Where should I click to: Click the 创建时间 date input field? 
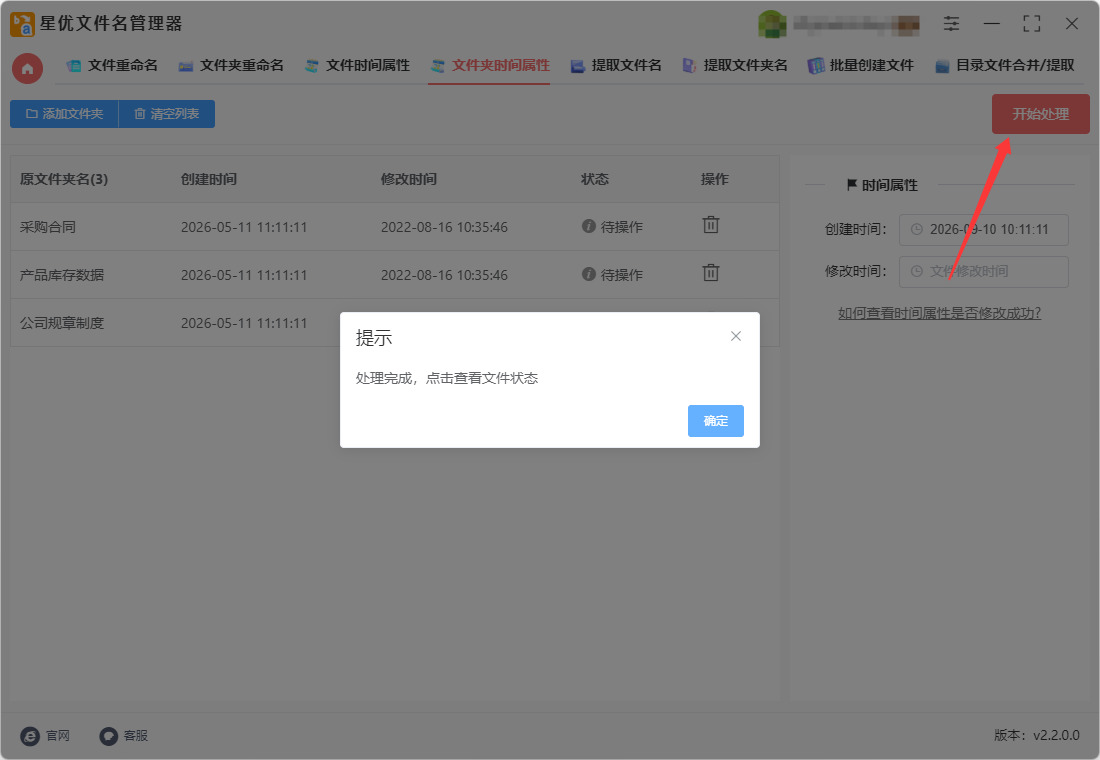(984, 229)
